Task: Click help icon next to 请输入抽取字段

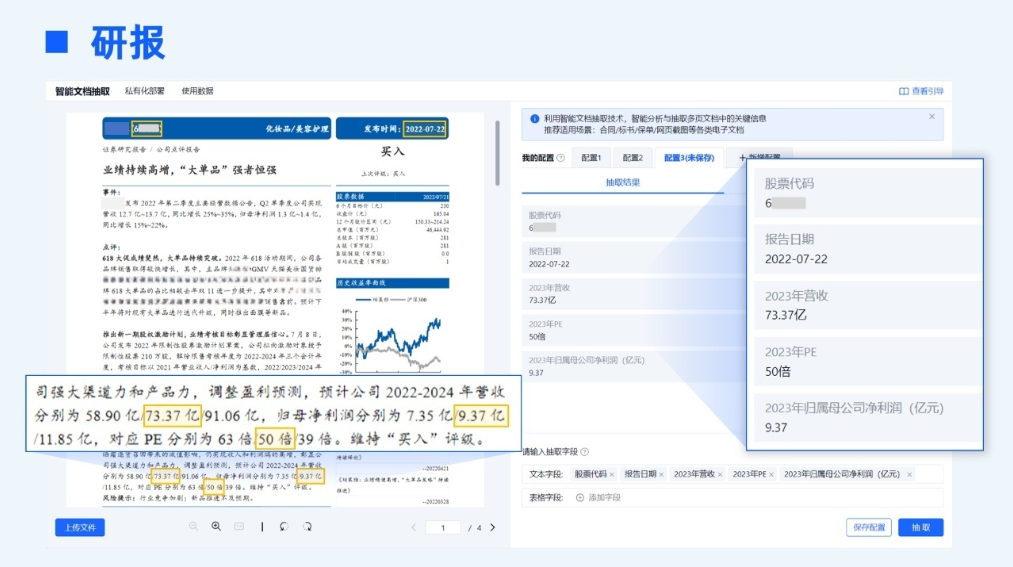Action: point(584,453)
